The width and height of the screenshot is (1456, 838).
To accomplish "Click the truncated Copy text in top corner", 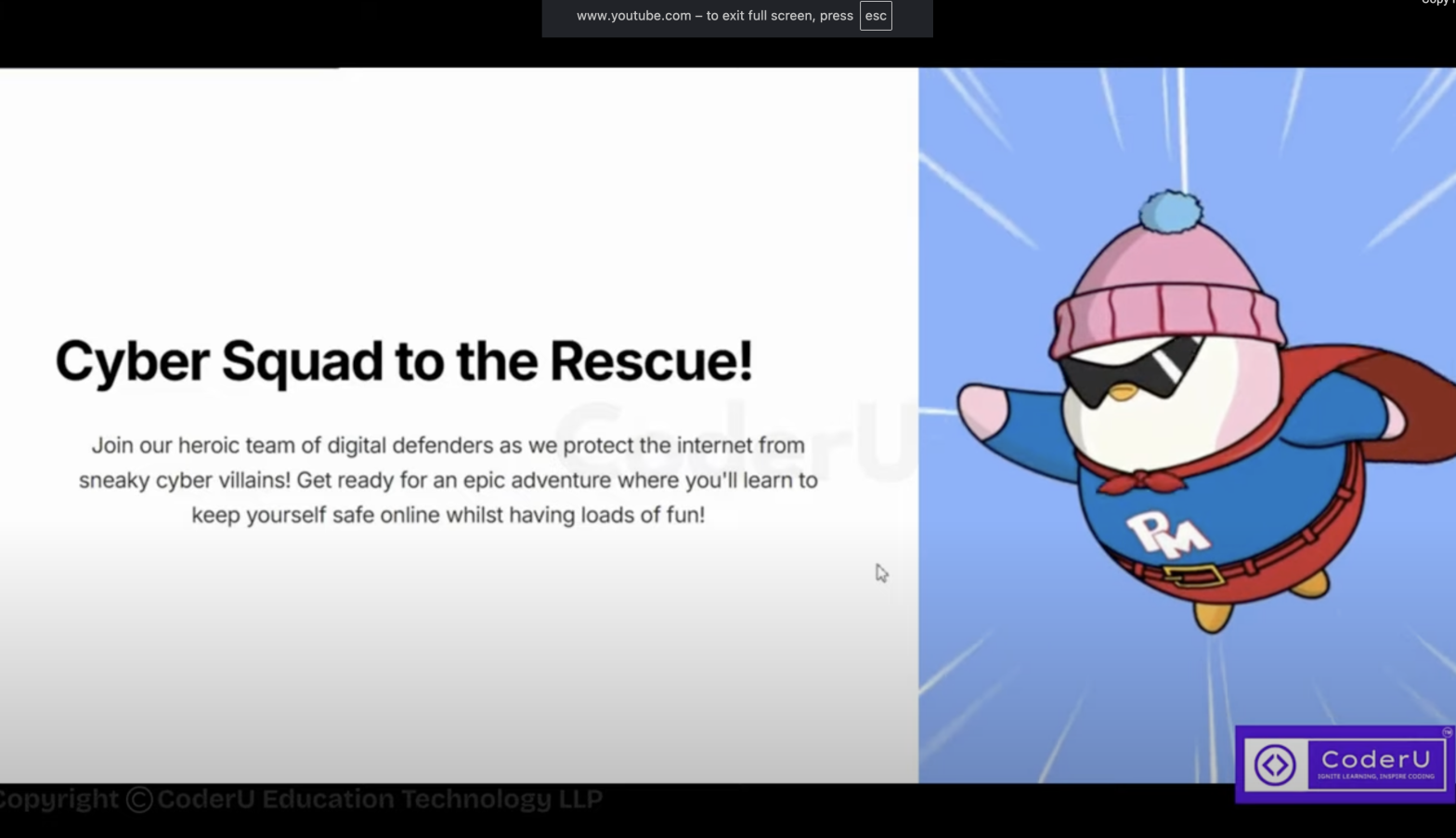I will (x=1437, y=3).
